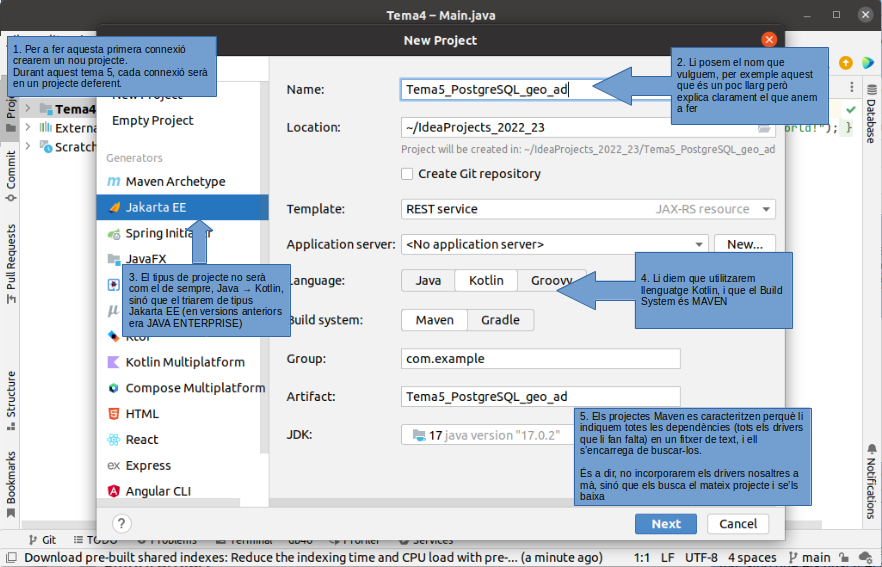Select the Micronaut (μ) generator icon
The height and width of the screenshot is (567, 882).
[x=113, y=310]
